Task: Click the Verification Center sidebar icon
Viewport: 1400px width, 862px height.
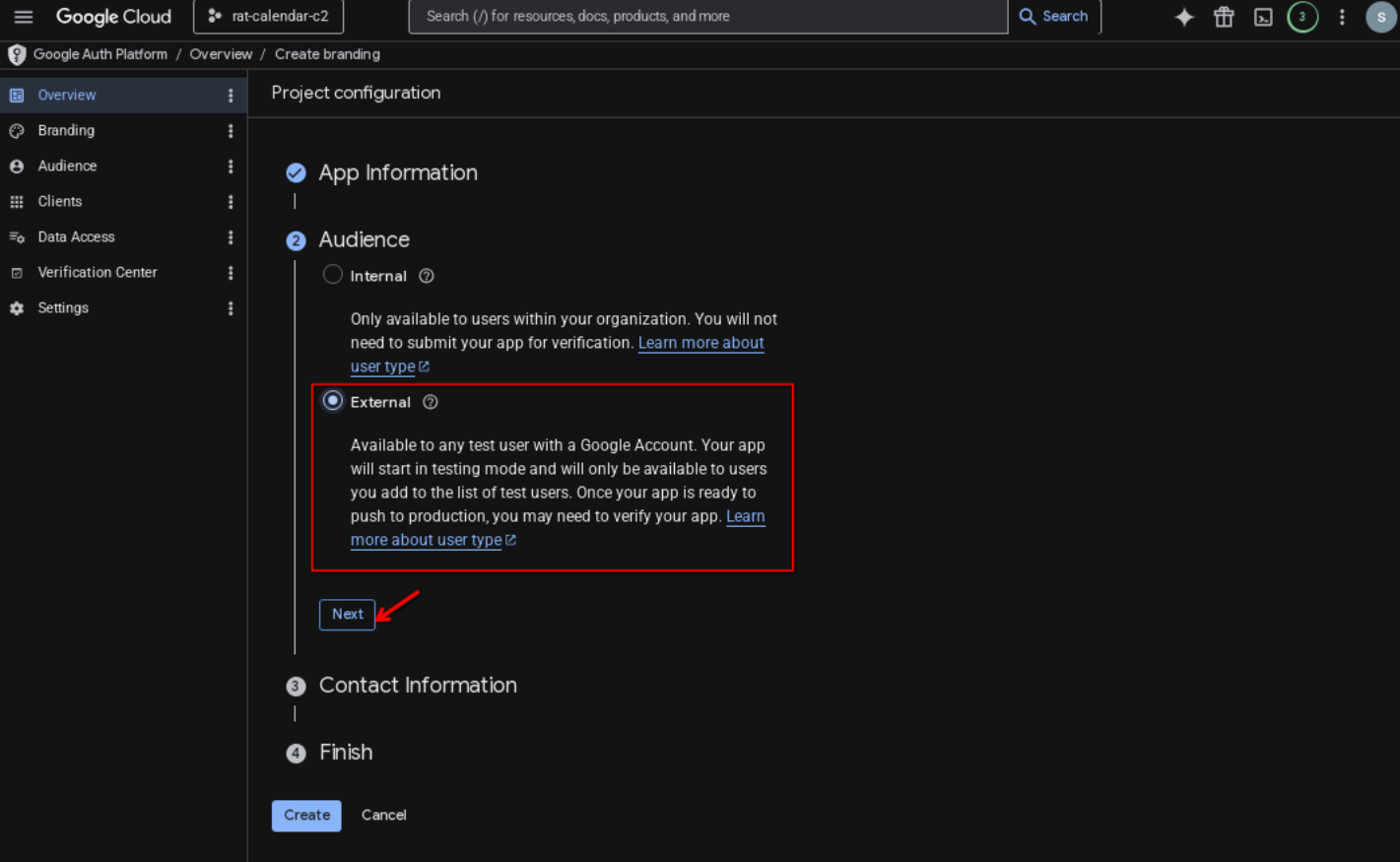Action: (17, 273)
